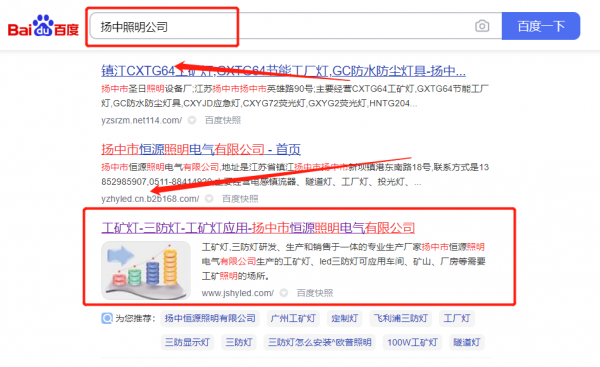The image size is (600, 367).
Task: Select suggestion 扬中恒源照明有限公司
Action: click(210, 318)
